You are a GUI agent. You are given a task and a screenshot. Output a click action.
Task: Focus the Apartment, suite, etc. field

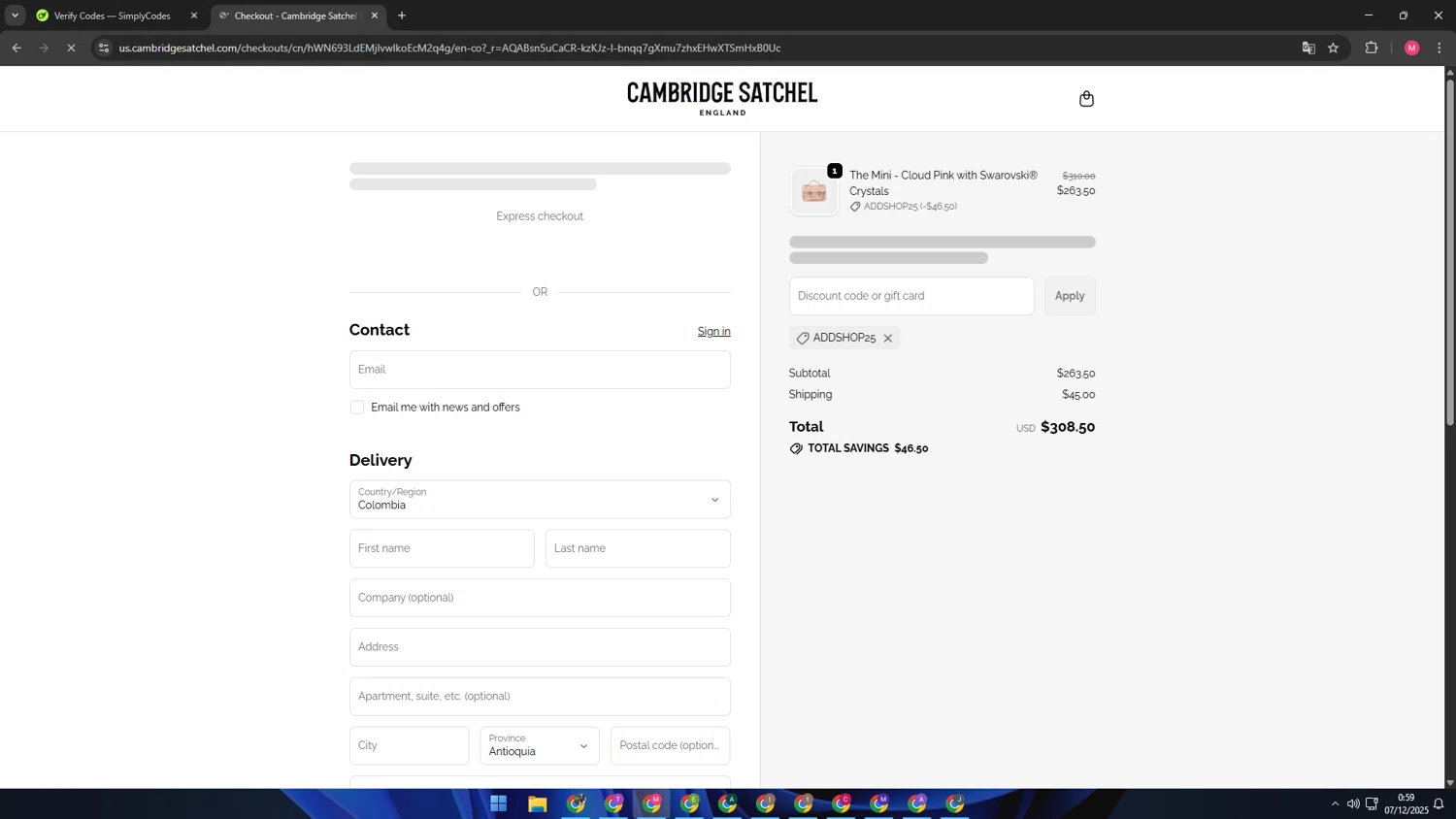tap(540, 697)
